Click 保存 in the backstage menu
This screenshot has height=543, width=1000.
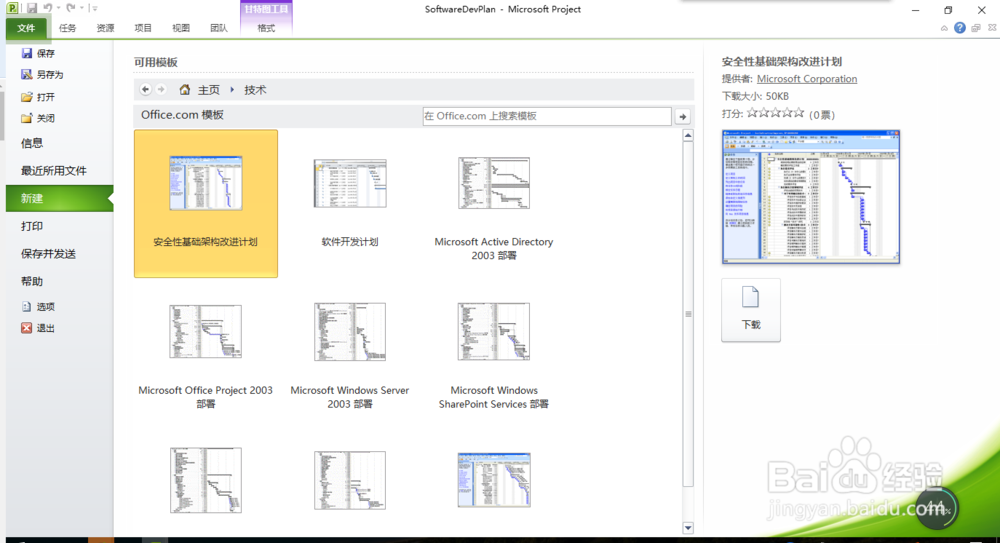[x=38, y=54]
